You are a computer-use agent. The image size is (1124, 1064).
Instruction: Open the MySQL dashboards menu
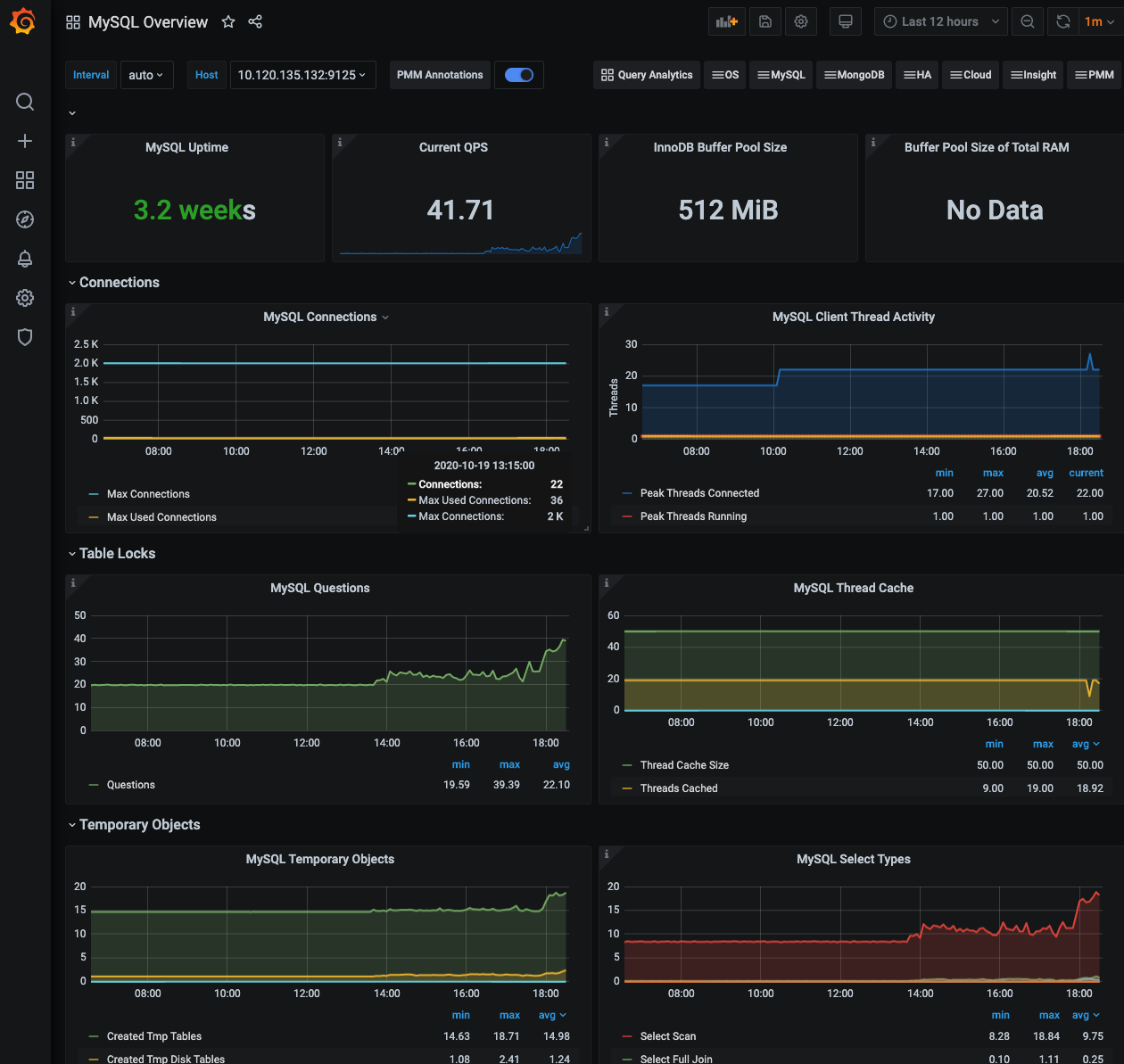(781, 75)
